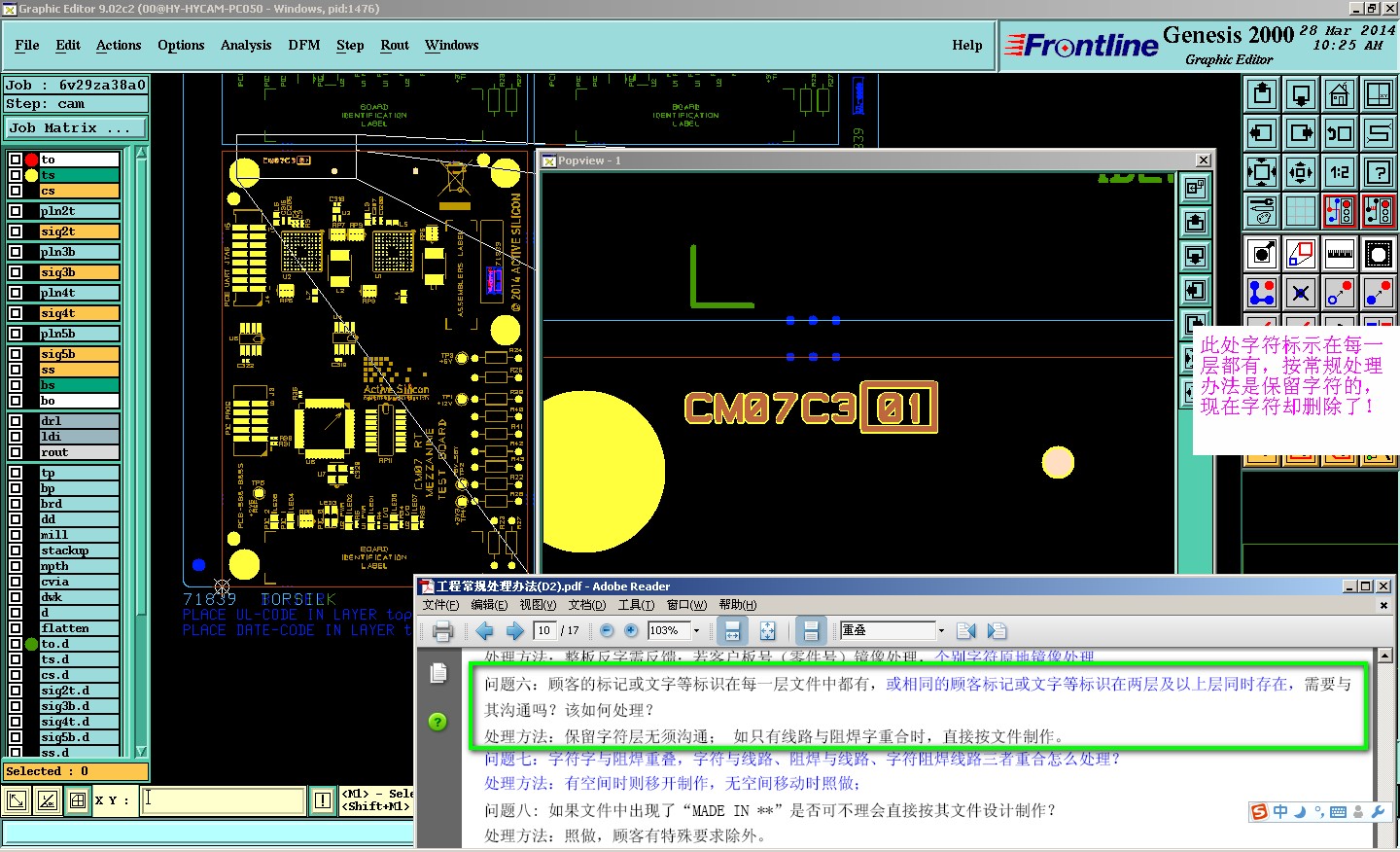The width and height of the screenshot is (1400, 852).
Task: Click the Home view icon
Action: [1340, 94]
